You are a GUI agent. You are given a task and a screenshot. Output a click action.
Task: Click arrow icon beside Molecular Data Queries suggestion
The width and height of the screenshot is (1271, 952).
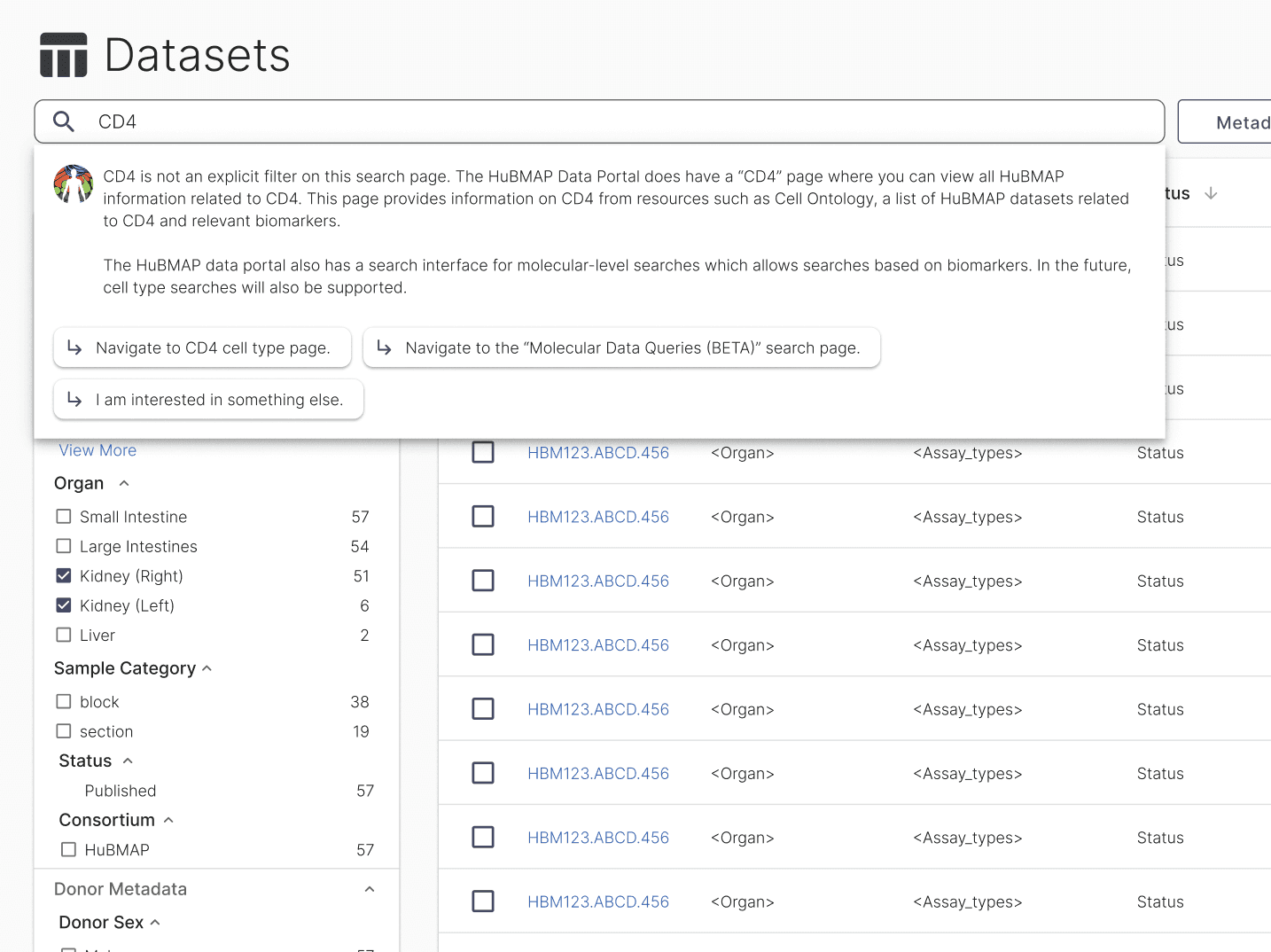pyautogui.click(x=385, y=347)
